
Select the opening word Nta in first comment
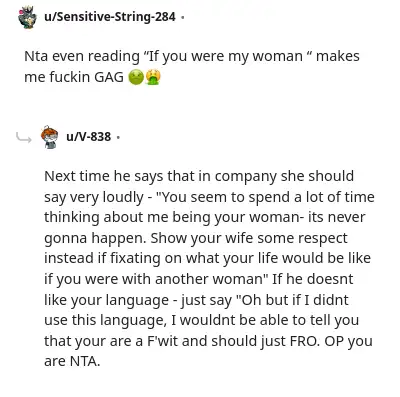click(x=36, y=56)
